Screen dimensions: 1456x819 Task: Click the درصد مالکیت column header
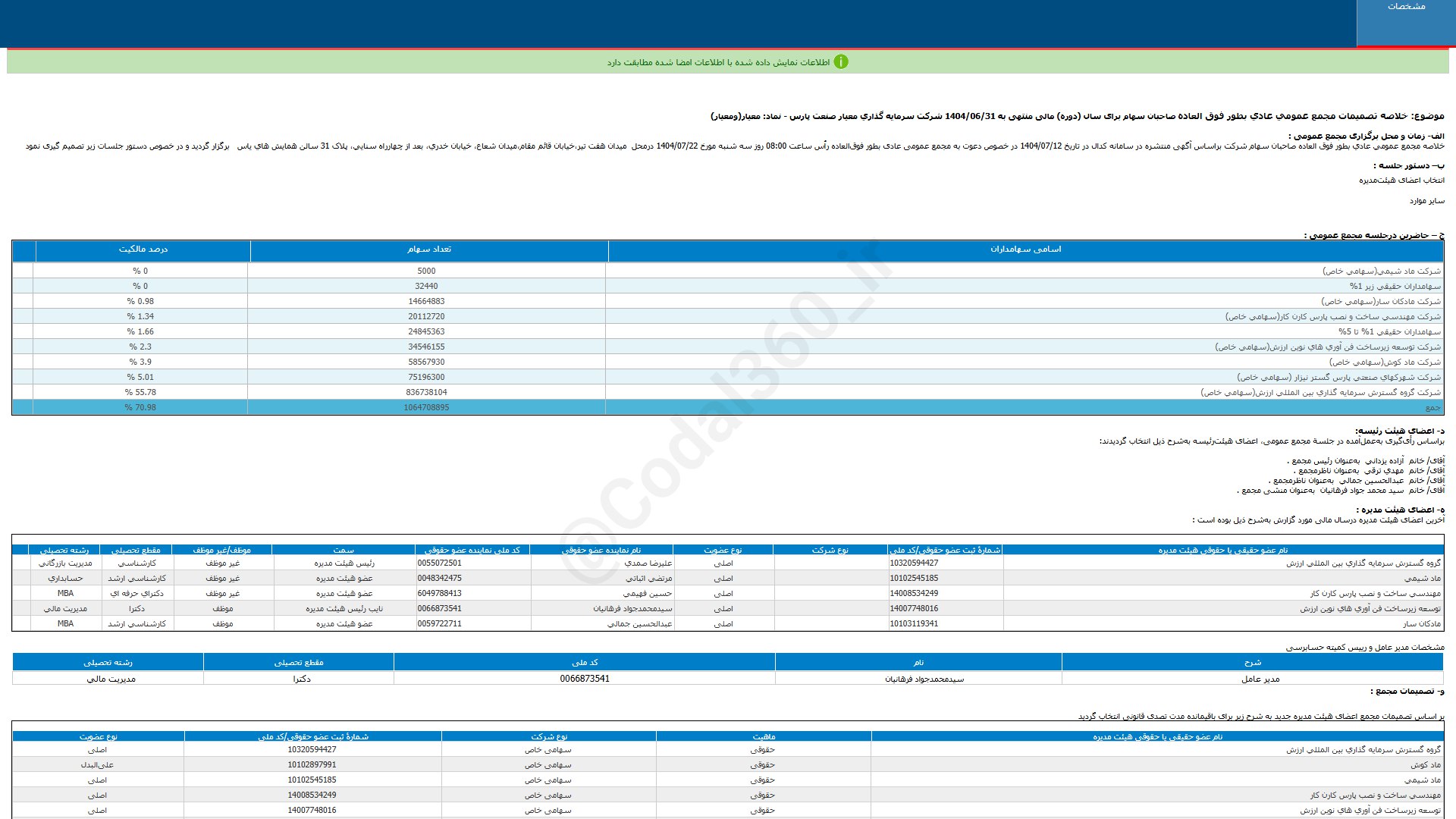(x=143, y=249)
